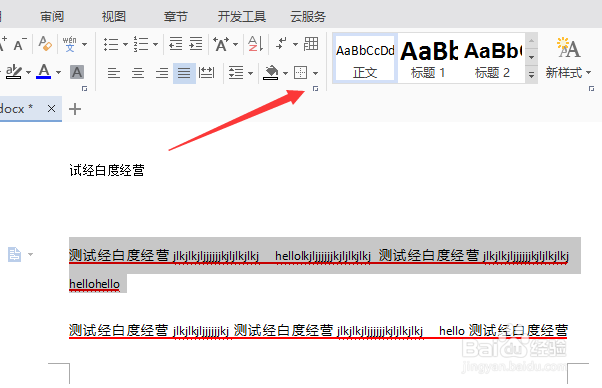Open the line spacing dropdown arrow
Viewport: 602px width, 388px height.
(250, 73)
